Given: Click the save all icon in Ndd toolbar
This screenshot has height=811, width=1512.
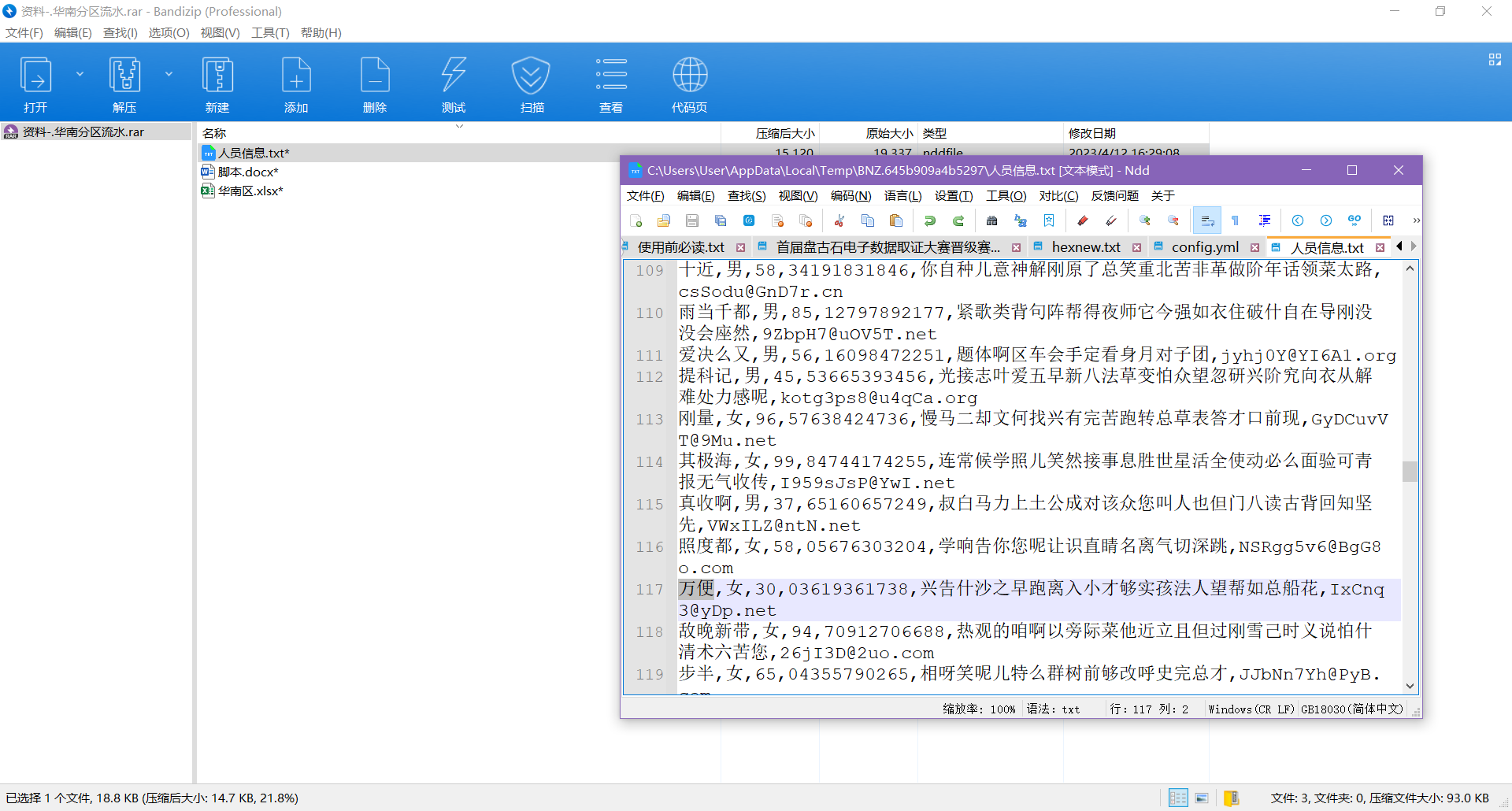Looking at the screenshot, I should (721, 220).
